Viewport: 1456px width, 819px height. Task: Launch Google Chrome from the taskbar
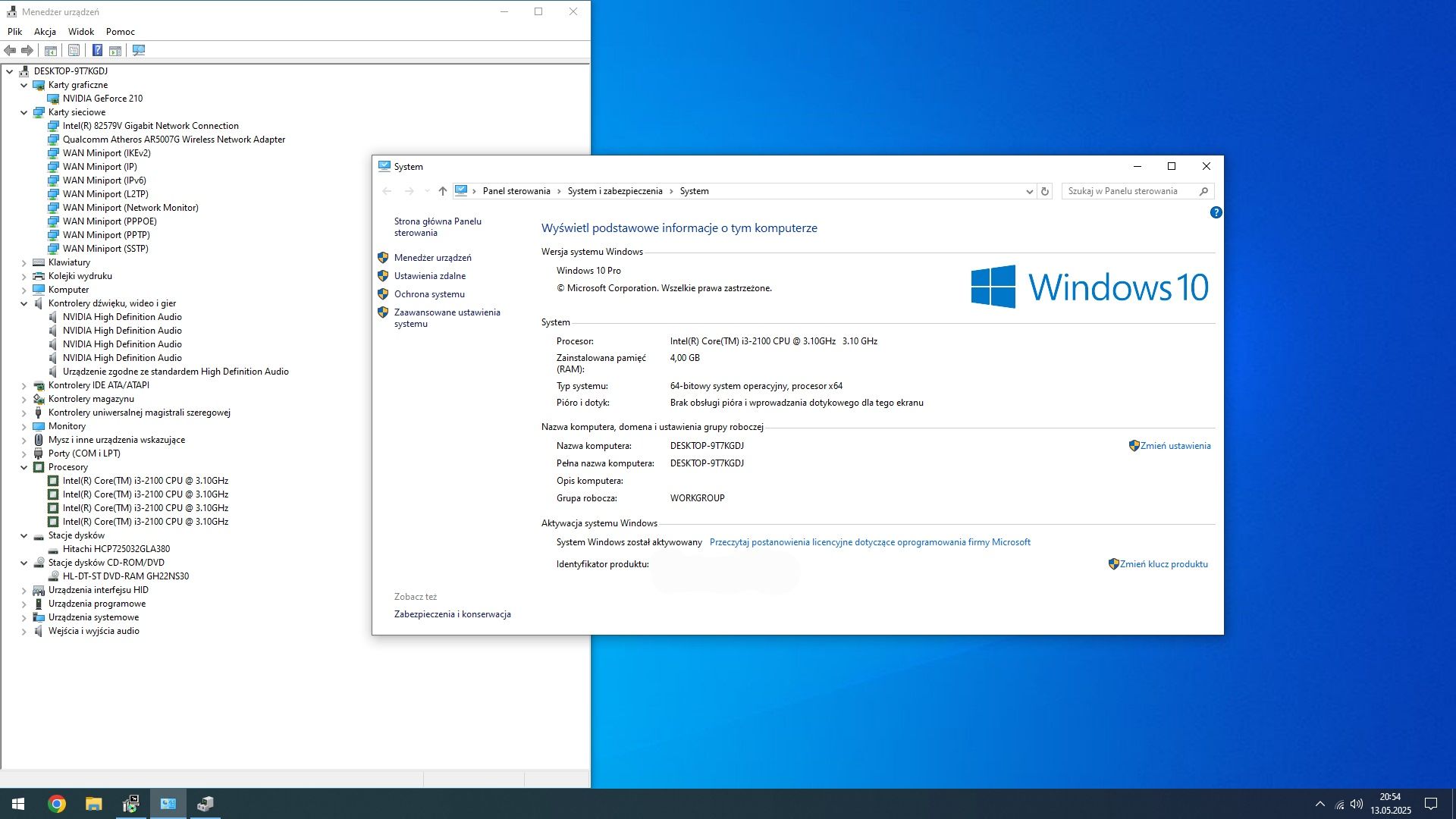coord(57,804)
